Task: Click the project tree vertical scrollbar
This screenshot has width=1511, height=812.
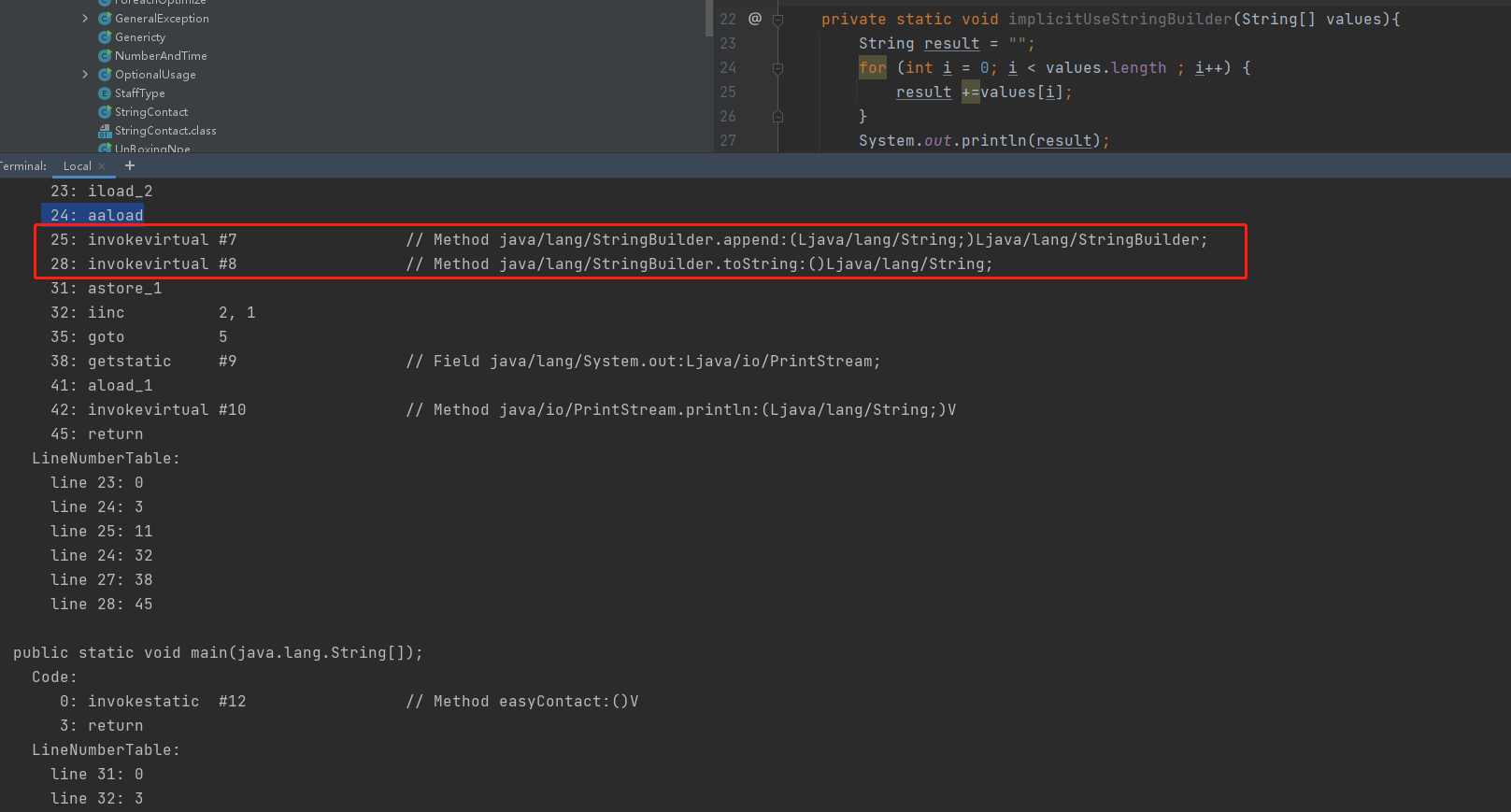Action: (x=708, y=19)
